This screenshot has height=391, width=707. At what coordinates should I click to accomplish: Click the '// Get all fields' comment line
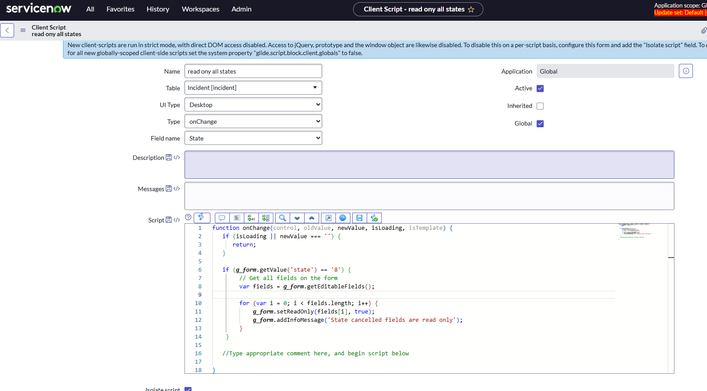coord(288,278)
